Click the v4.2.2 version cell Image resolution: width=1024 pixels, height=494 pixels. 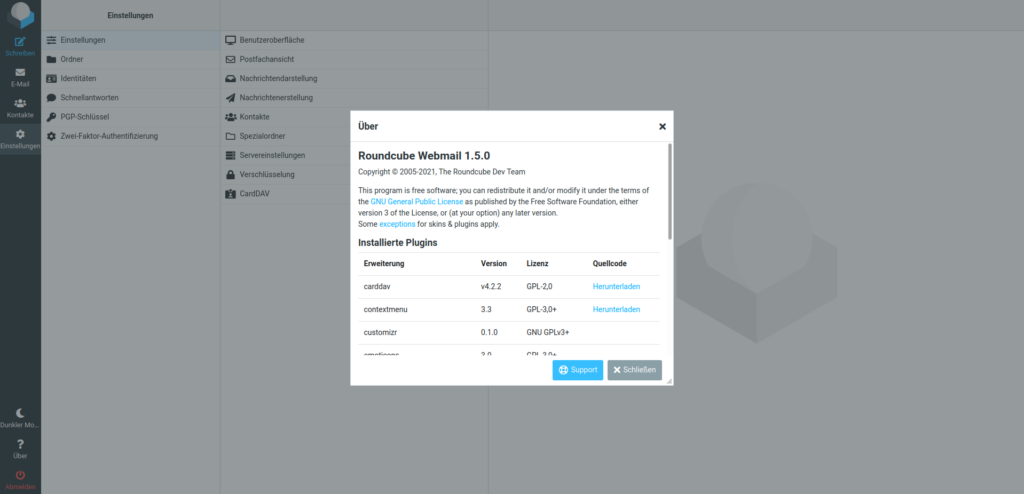pos(491,286)
